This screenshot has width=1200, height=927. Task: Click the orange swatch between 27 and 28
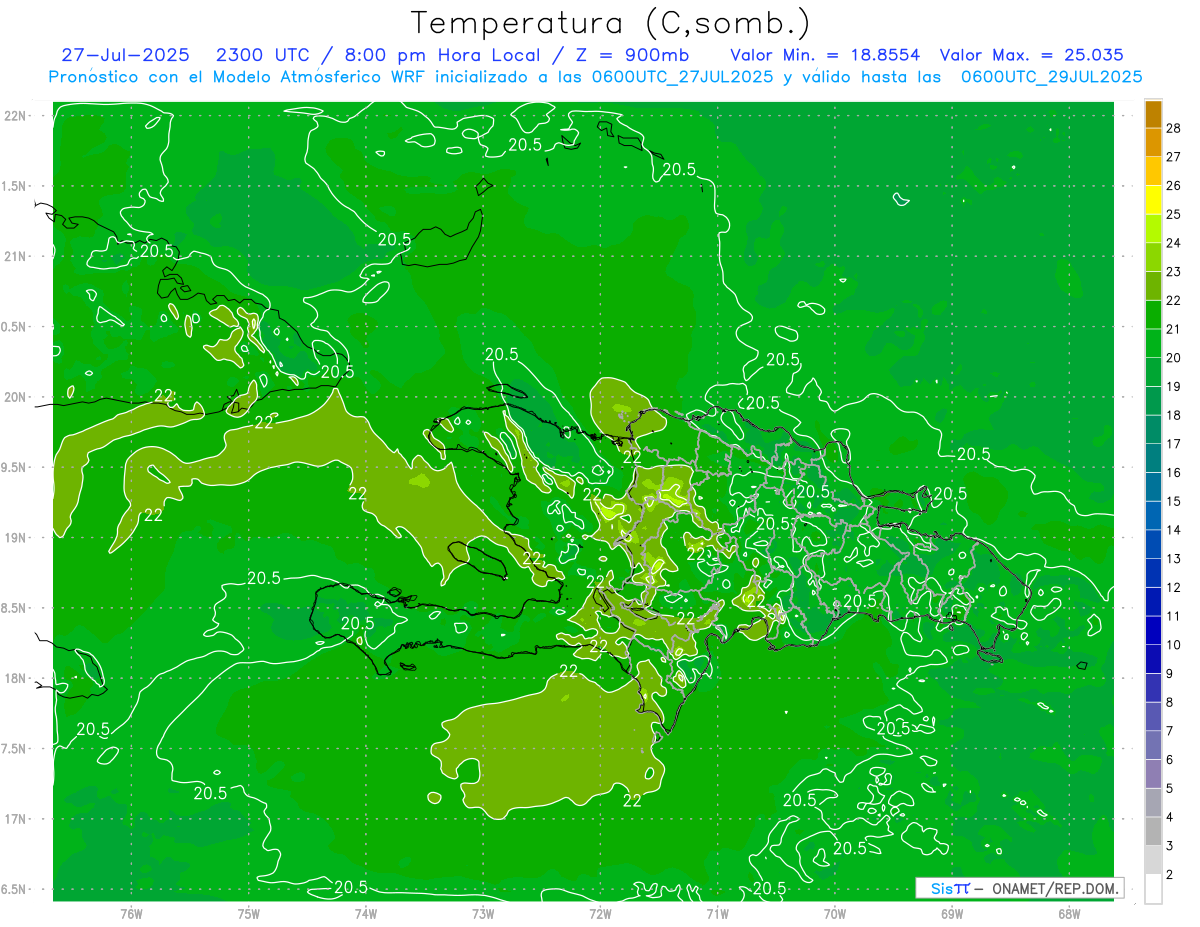point(1153,142)
